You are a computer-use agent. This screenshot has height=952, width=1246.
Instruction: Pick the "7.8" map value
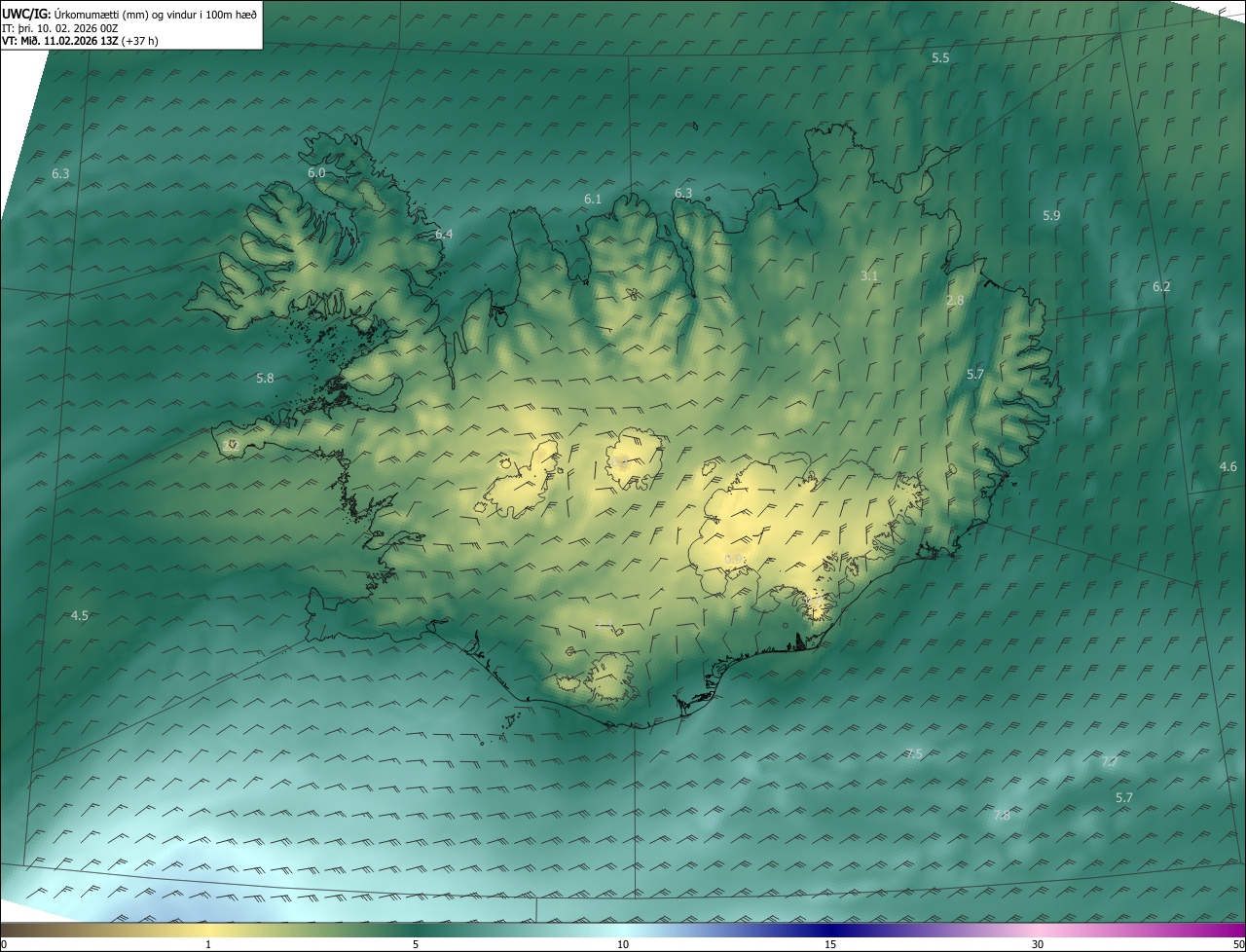coord(1001,815)
